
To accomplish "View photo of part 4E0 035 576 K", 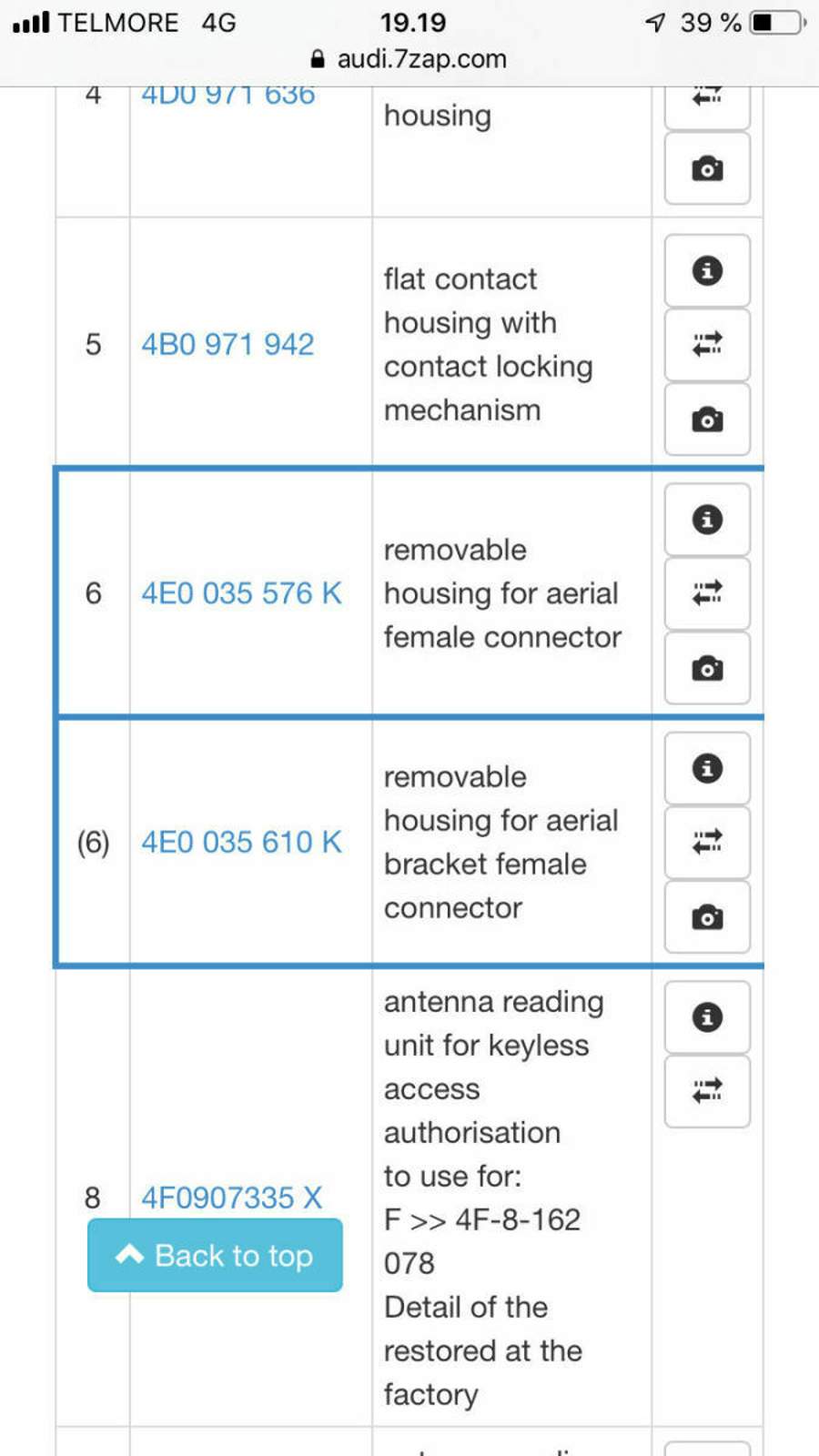I will click(707, 669).
